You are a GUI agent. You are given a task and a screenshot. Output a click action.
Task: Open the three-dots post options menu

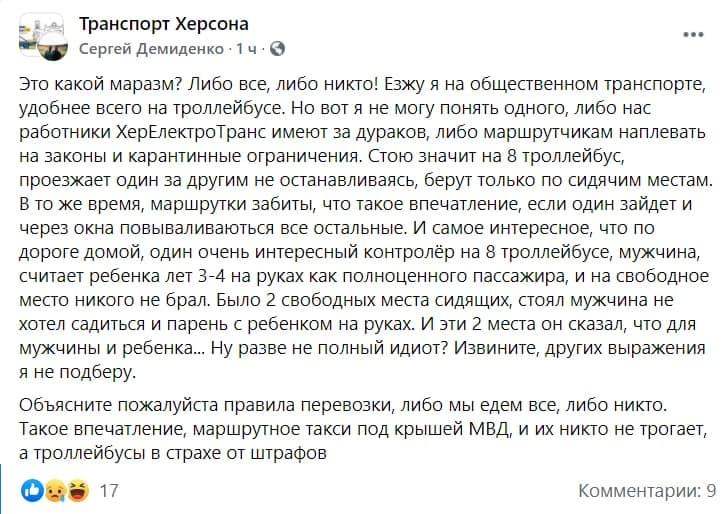[693, 34]
